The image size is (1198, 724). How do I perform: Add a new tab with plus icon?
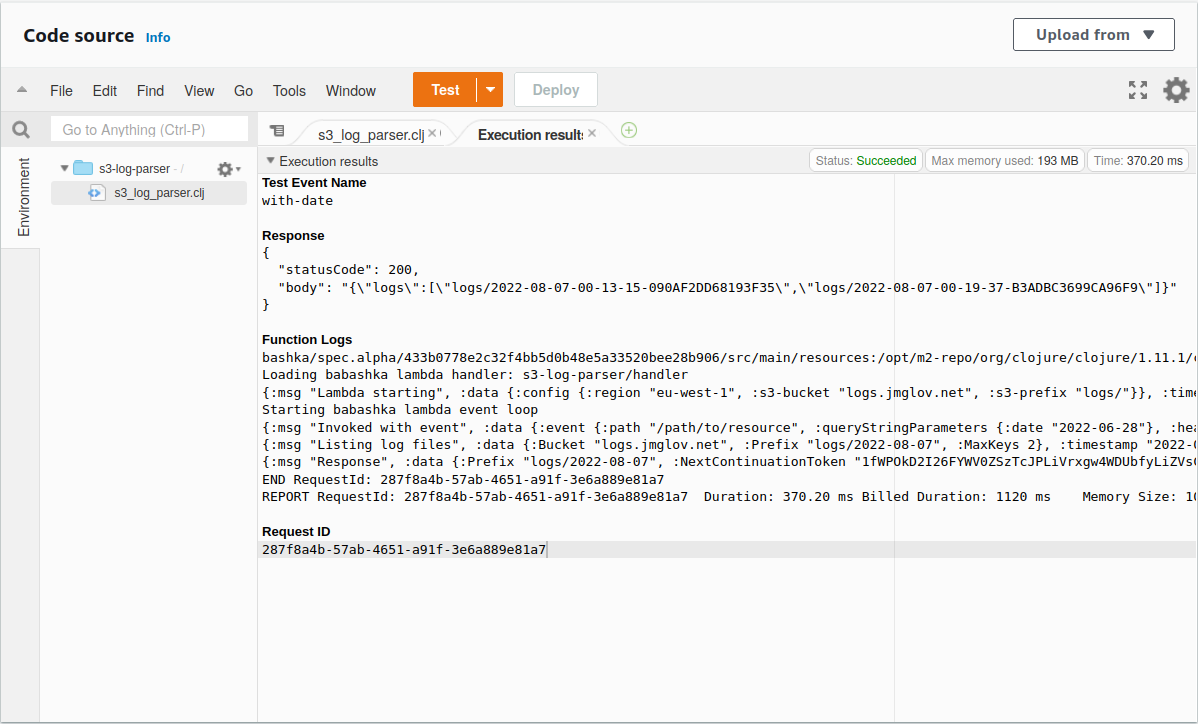(x=629, y=131)
